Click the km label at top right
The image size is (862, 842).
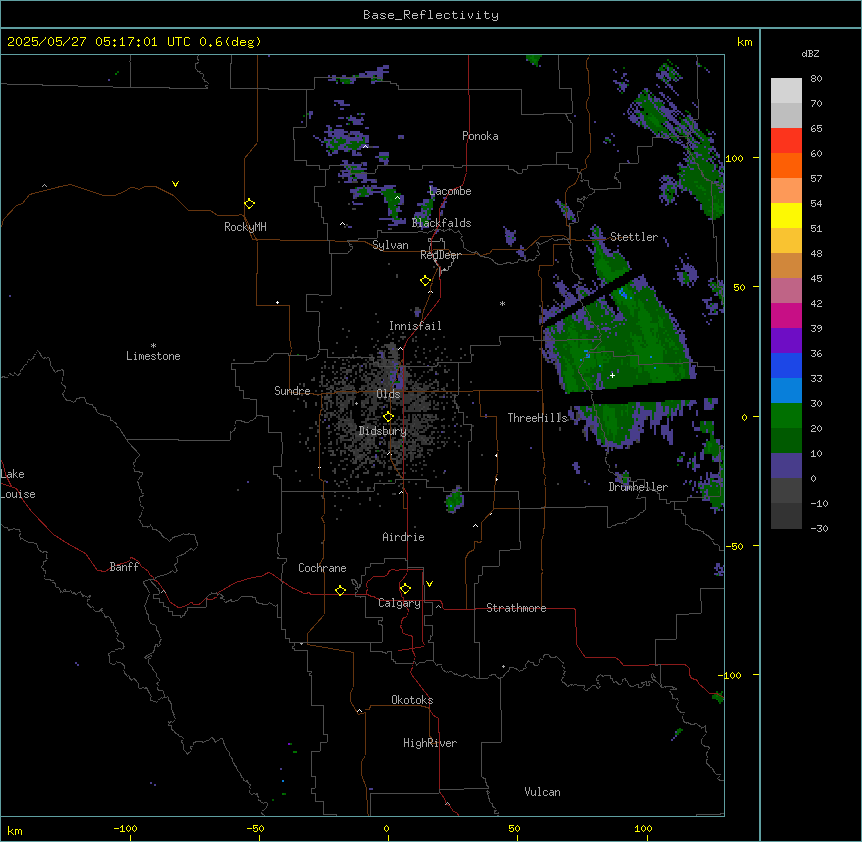(x=744, y=42)
